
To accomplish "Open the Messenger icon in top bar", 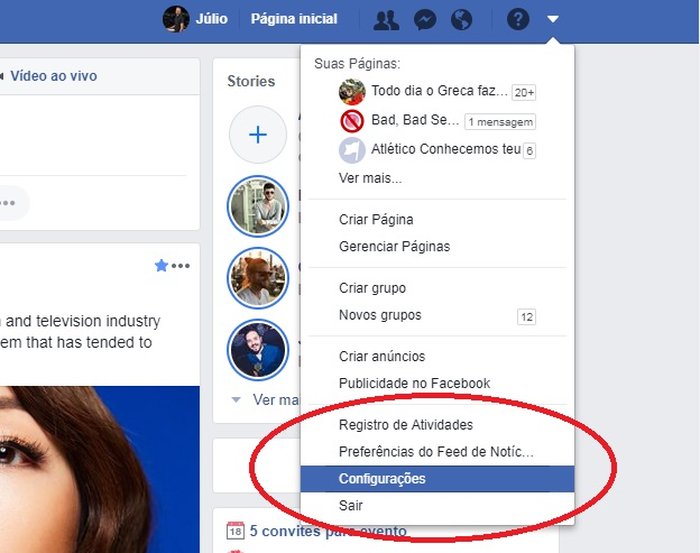I will pos(425,20).
